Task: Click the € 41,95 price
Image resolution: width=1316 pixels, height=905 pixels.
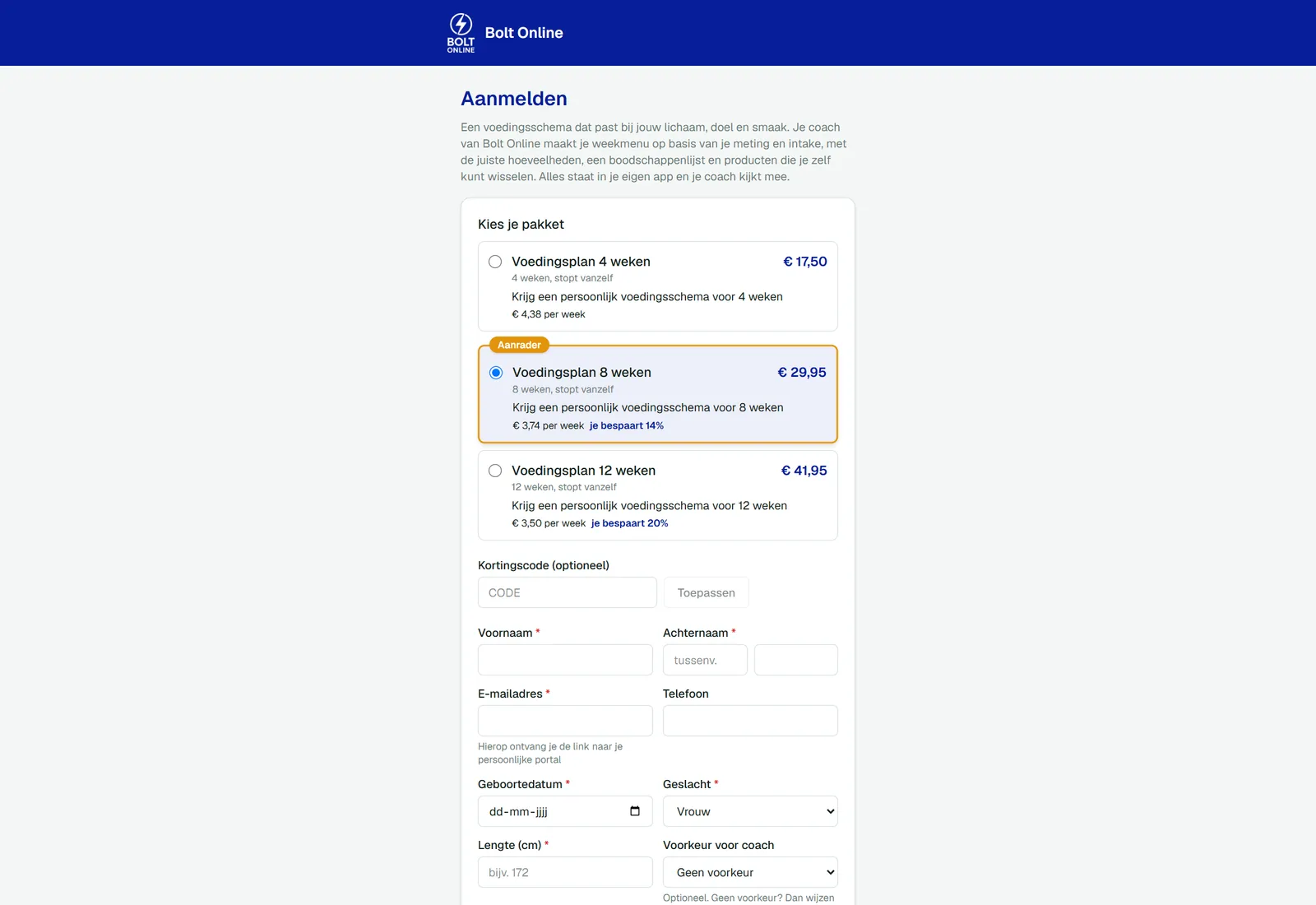Action: tap(804, 471)
